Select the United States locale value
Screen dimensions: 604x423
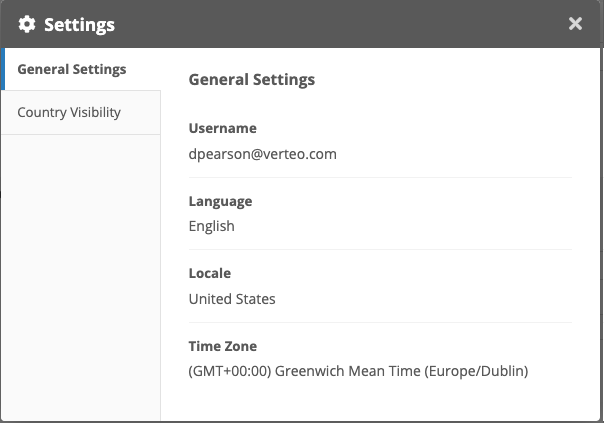click(232, 298)
